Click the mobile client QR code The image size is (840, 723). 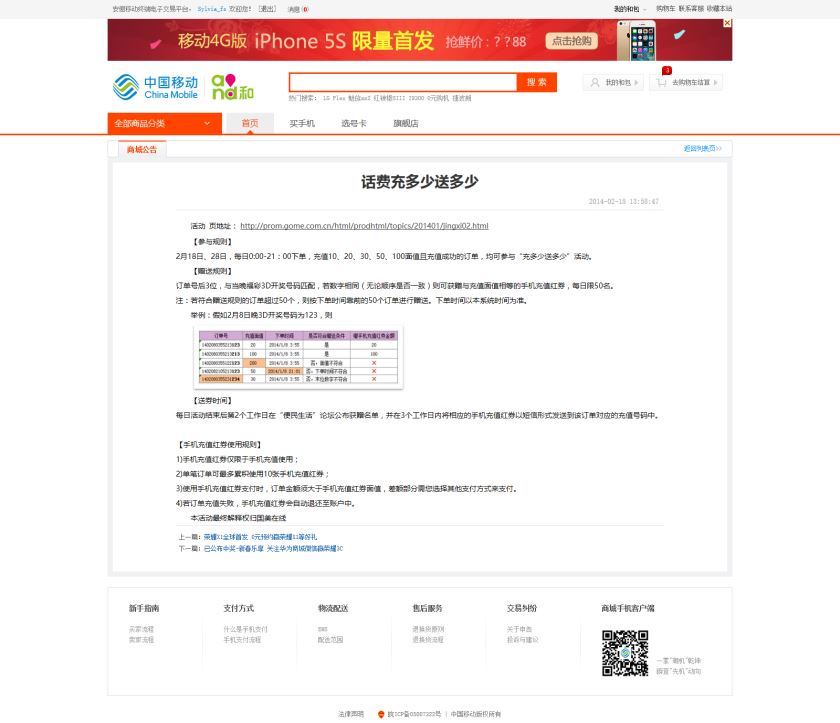coord(625,653)
